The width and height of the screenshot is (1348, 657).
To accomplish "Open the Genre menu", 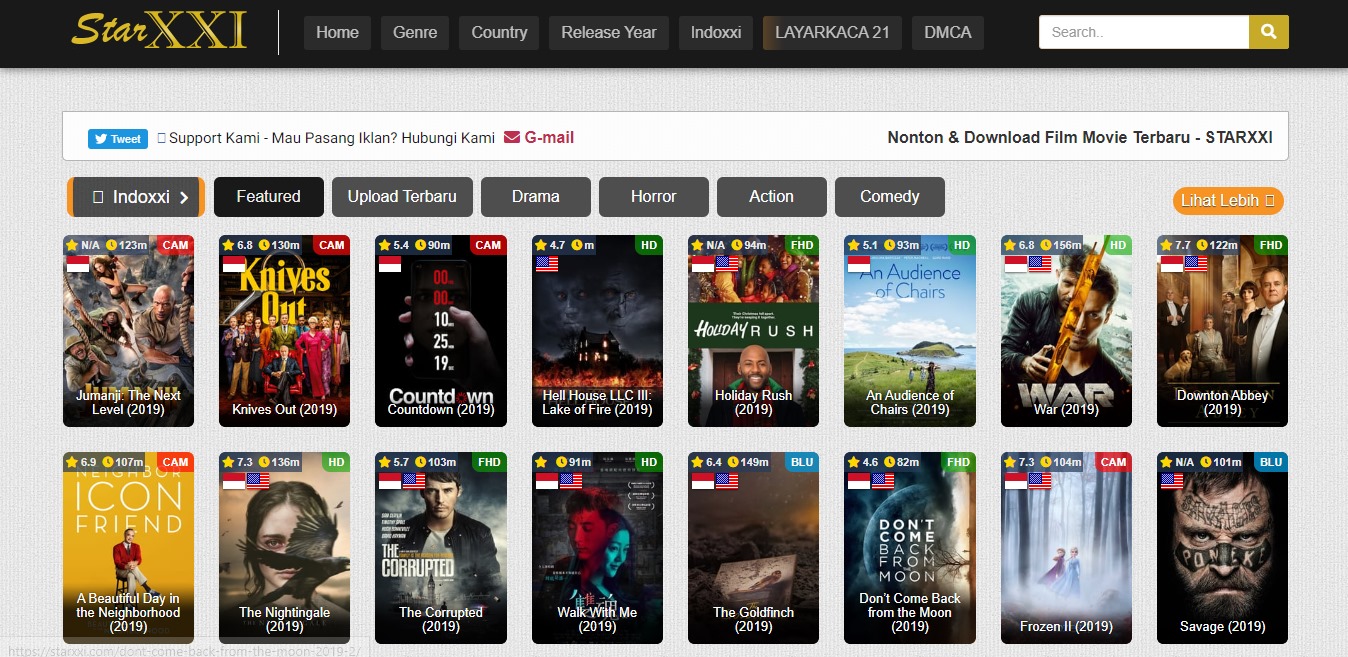I will pyautogui.click(x=415, y=32).
